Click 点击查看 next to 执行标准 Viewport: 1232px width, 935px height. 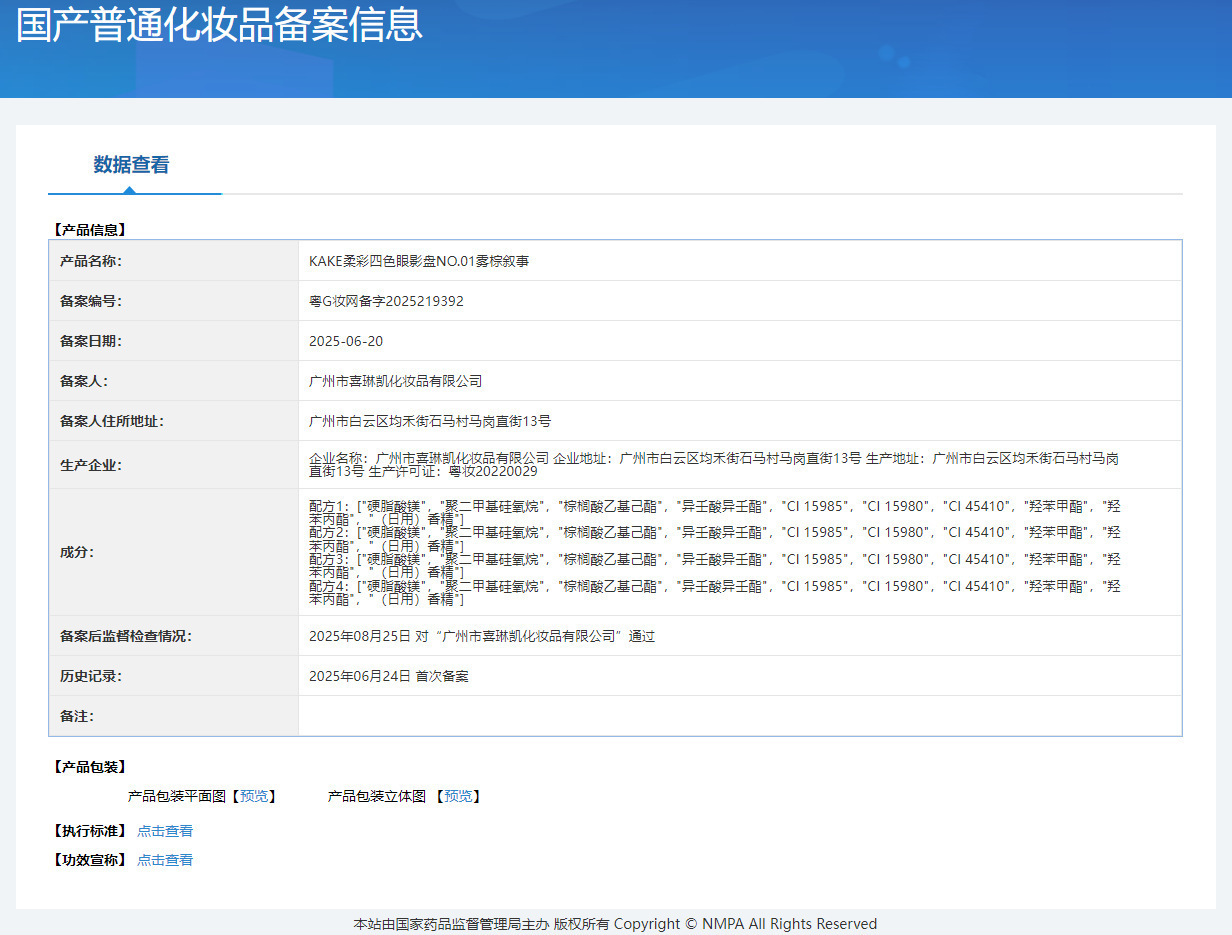tap(165, 831)
